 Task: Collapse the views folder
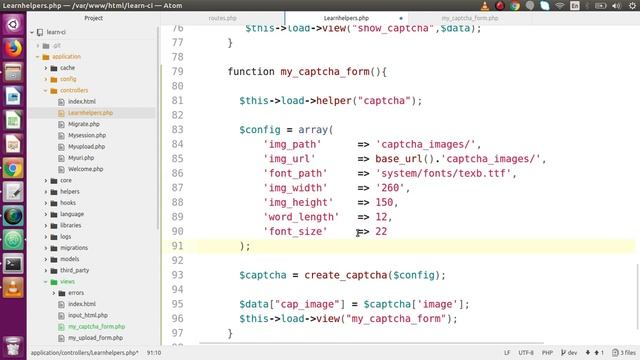(46, 282)
